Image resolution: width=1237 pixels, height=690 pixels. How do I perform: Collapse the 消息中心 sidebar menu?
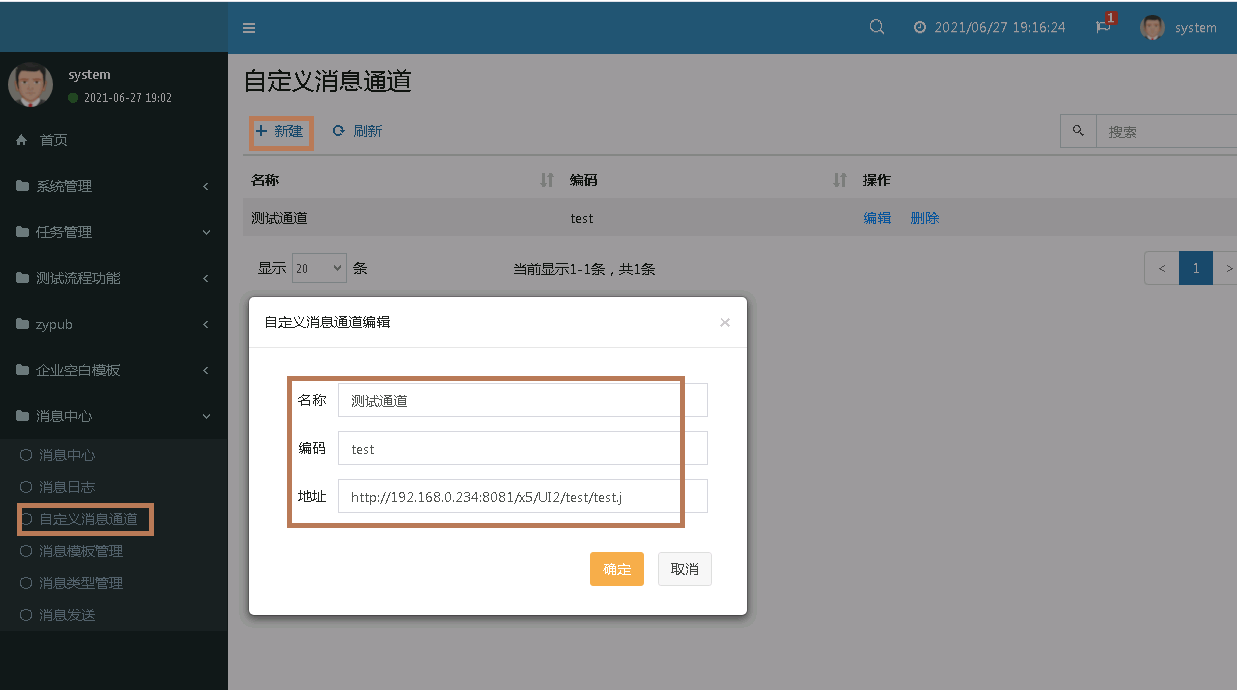[113, 416]
